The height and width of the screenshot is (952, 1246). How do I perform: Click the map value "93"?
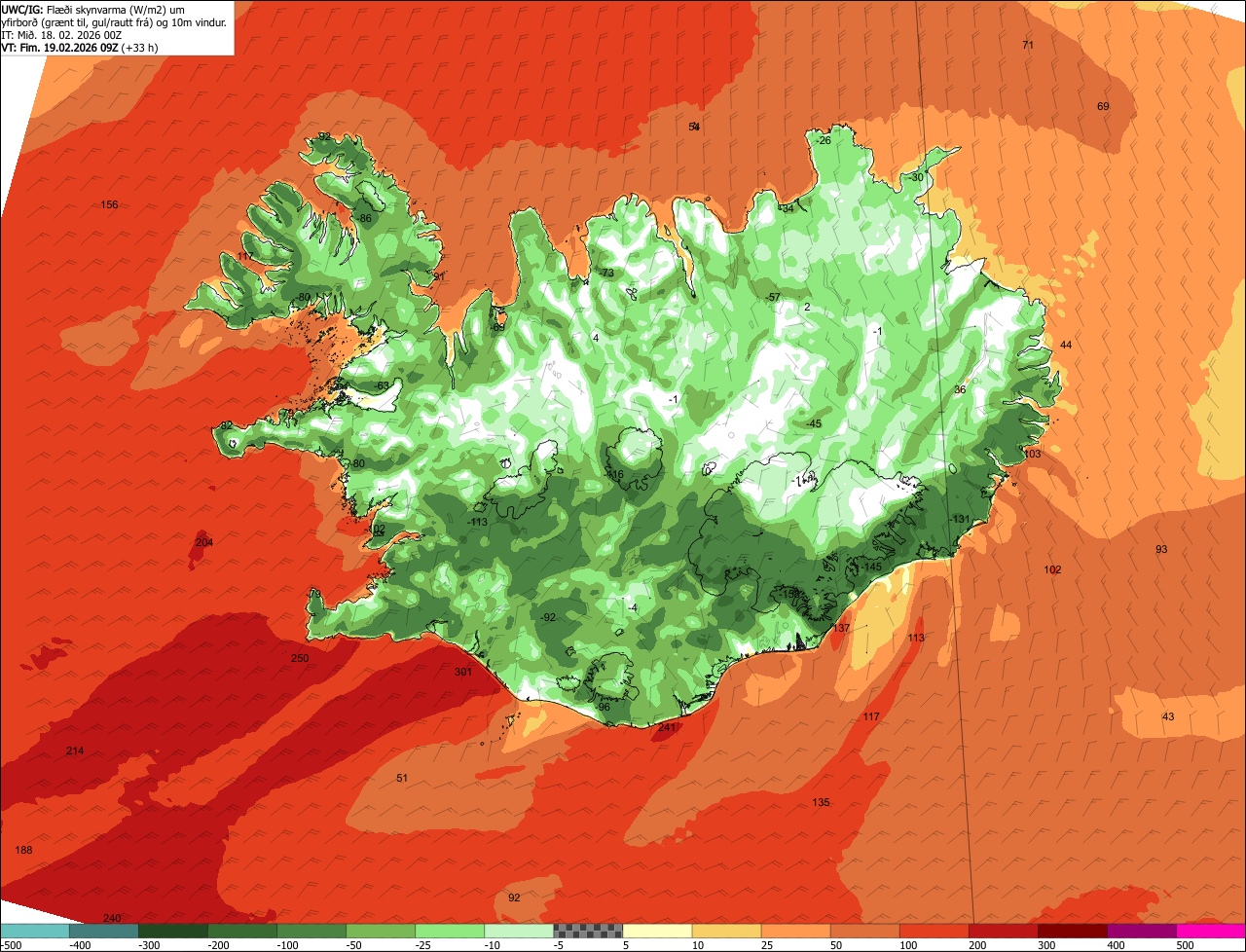click(x=1161, y=549)
